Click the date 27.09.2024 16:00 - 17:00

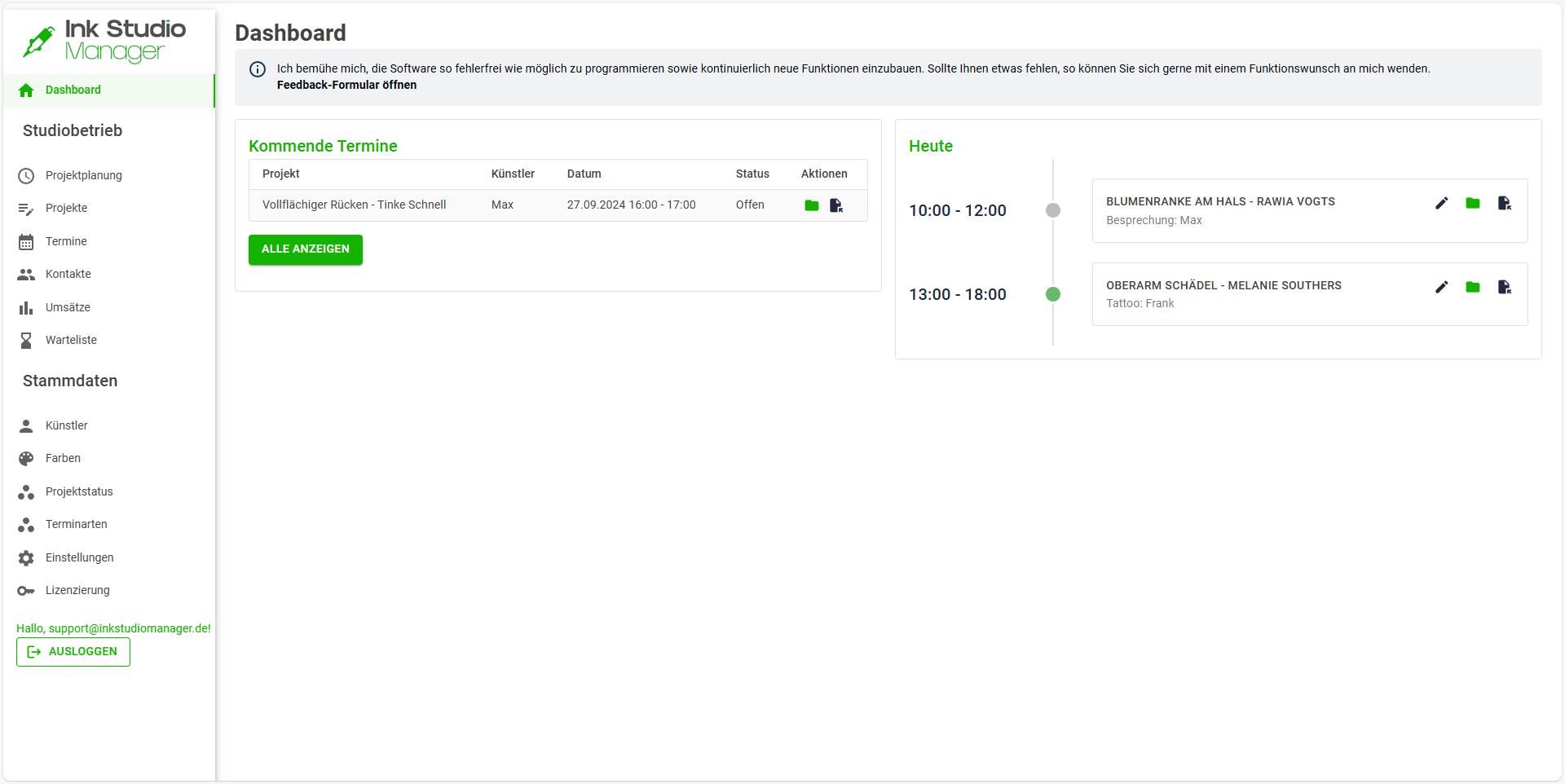click(632, 205)
